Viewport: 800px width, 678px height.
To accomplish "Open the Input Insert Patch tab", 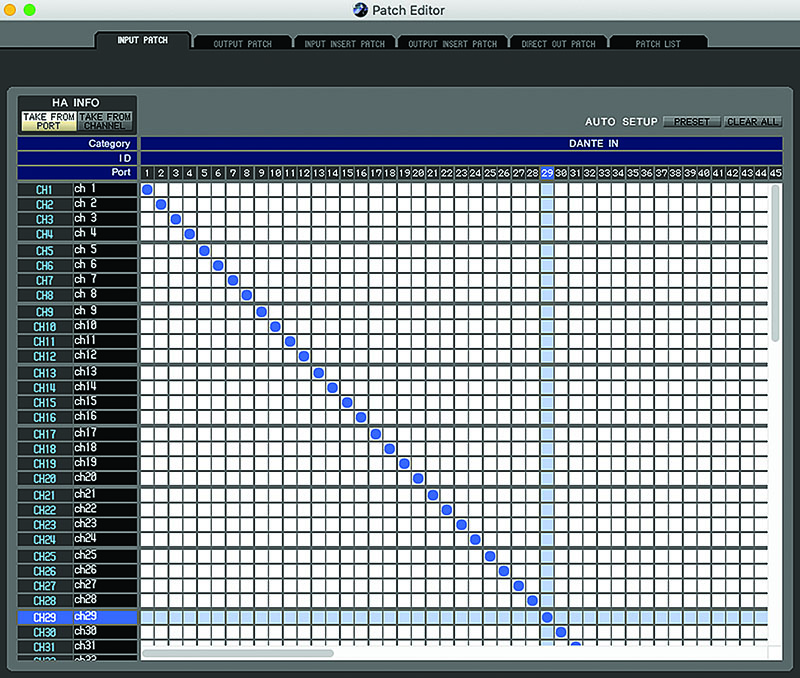I will 344,43.
